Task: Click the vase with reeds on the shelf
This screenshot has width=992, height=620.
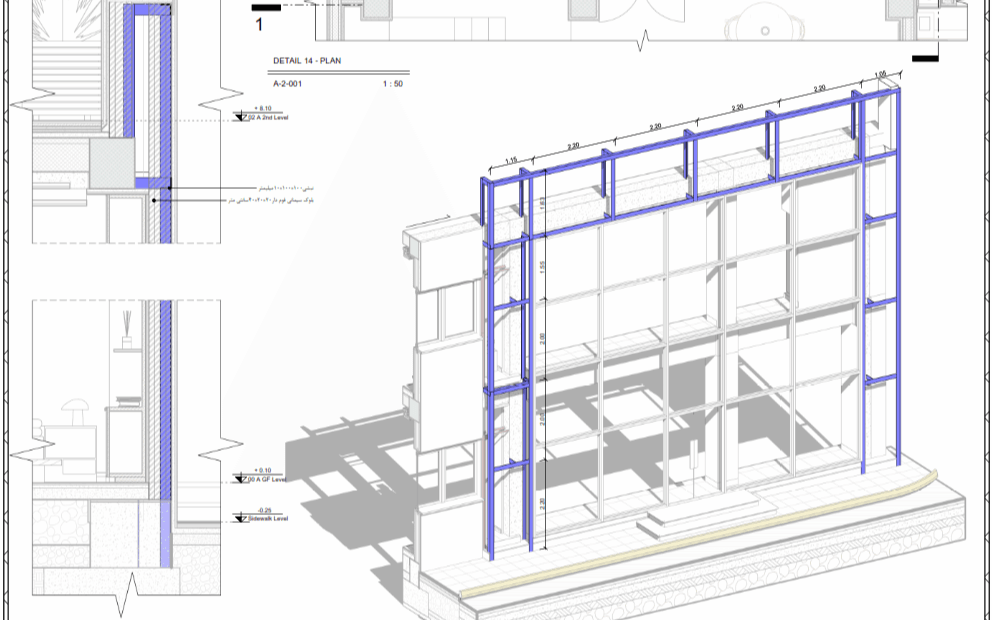Action: tap(127, 329)
